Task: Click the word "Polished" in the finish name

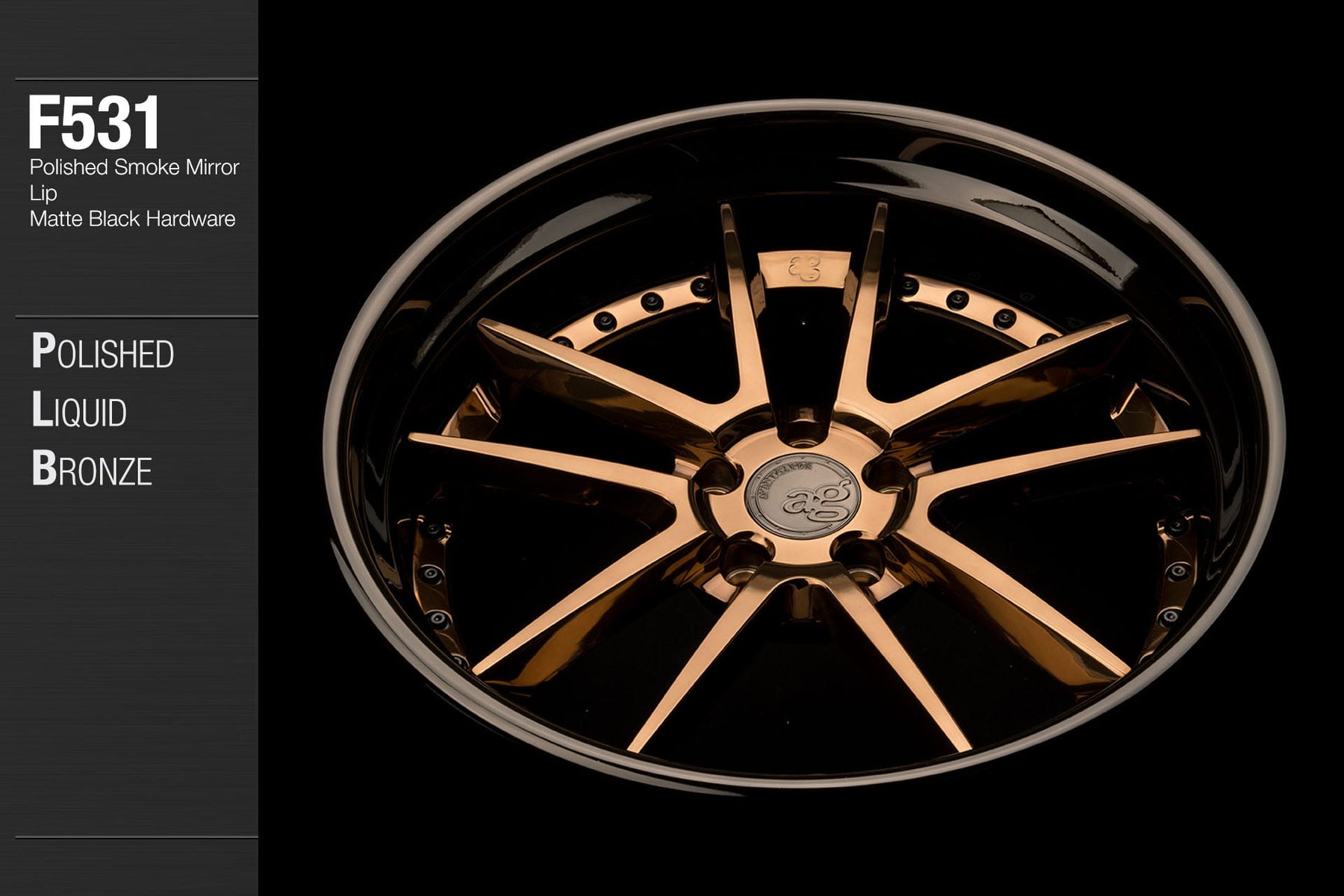Action: 102,352
